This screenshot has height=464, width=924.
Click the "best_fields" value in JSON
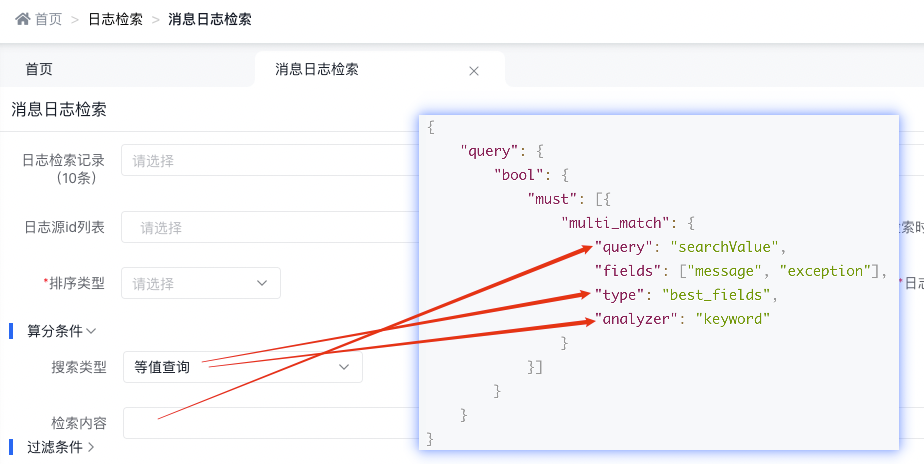(716, 294)
